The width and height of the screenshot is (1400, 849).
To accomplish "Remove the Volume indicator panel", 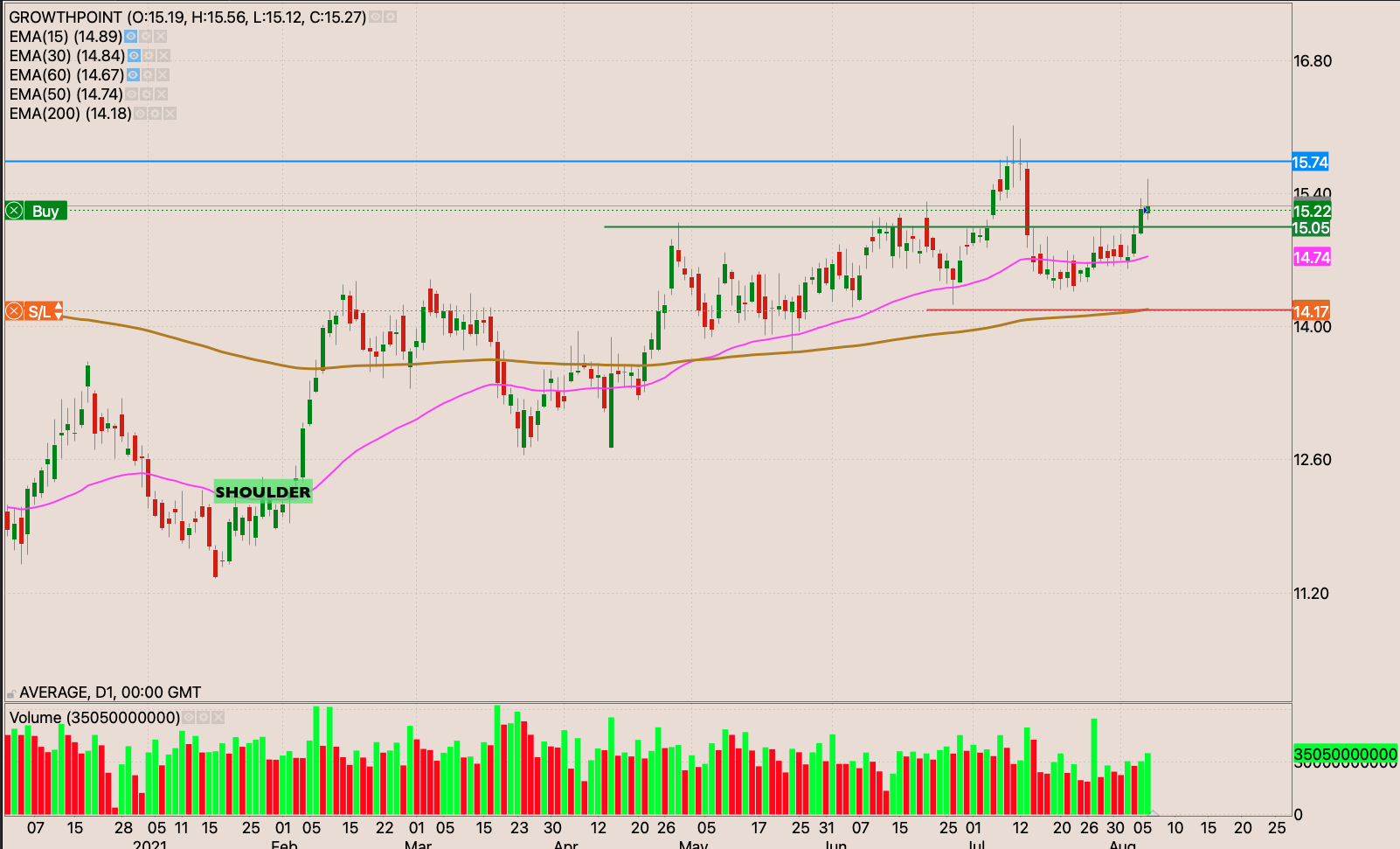I will pos(218,718).
